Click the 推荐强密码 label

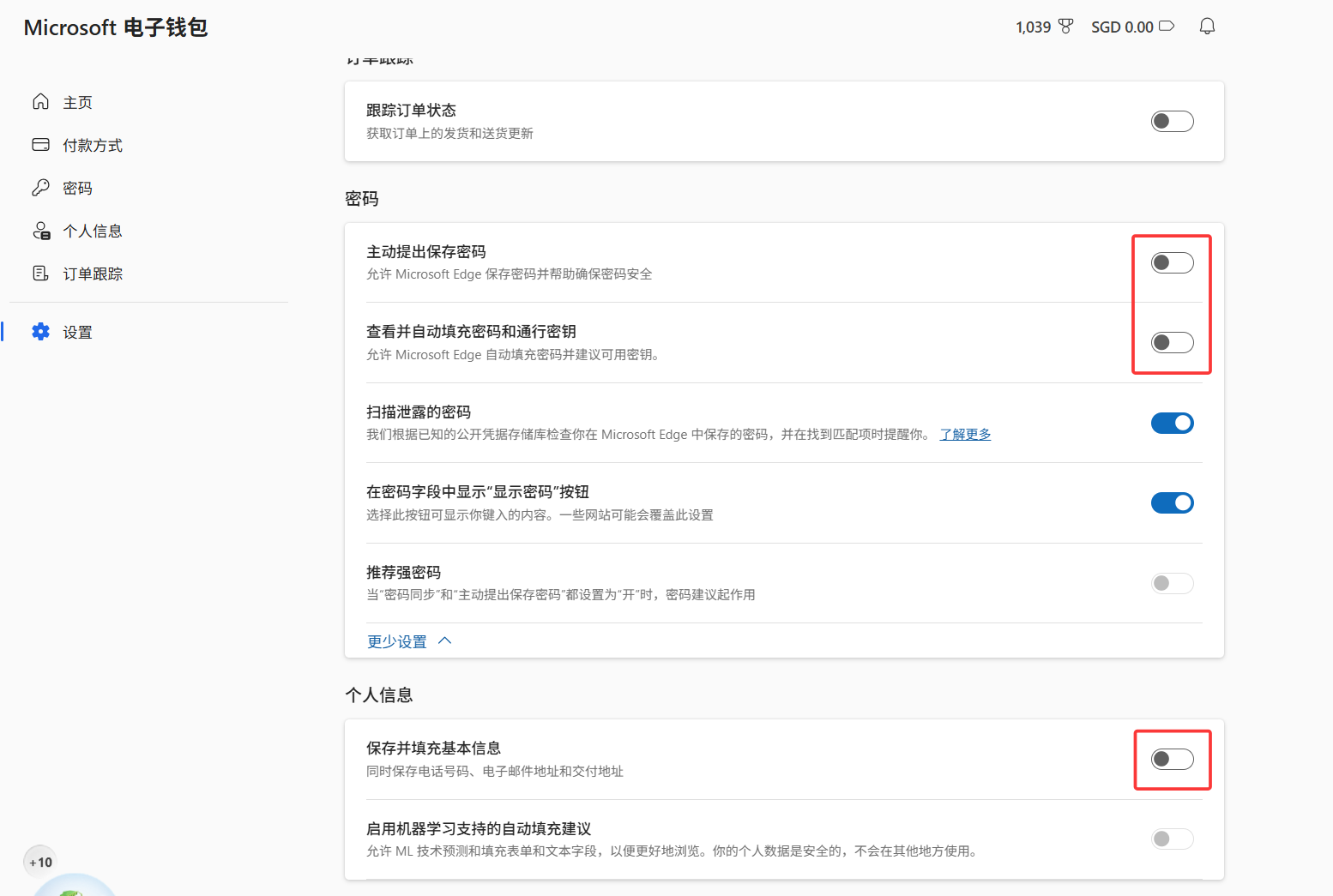pyautogui.click(x=403, y=572)
